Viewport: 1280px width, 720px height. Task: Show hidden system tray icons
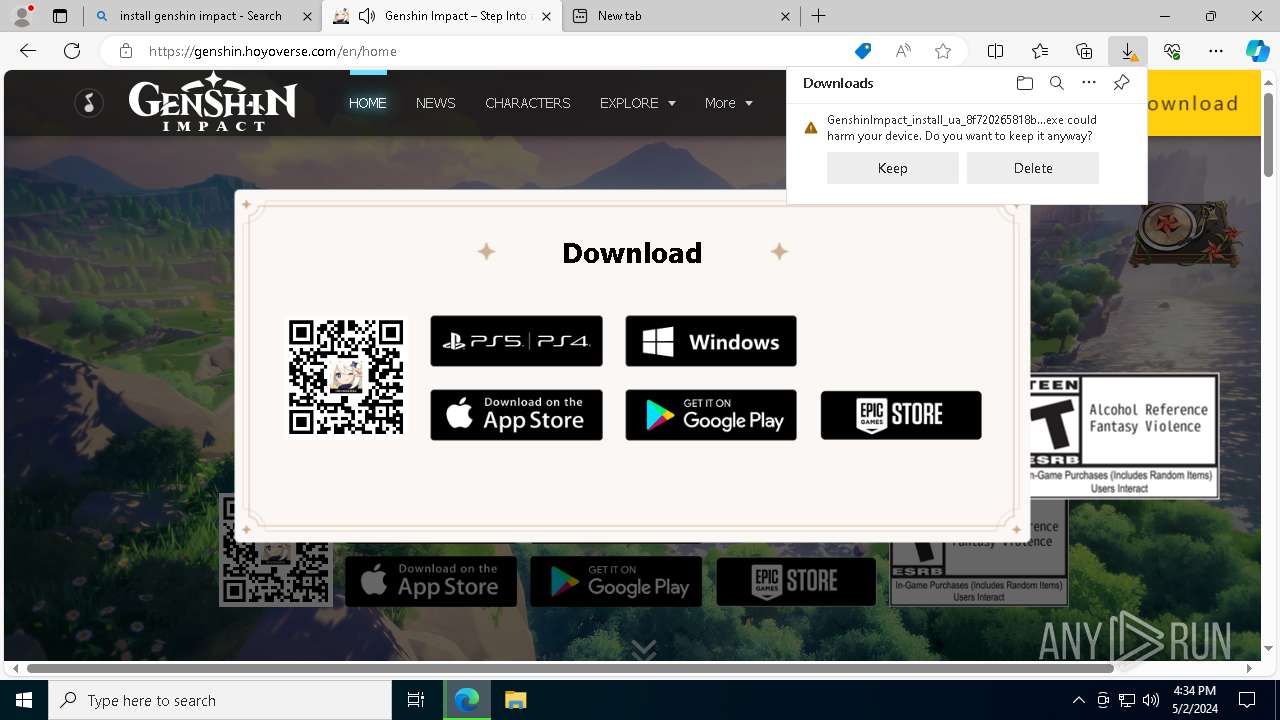1078,700
